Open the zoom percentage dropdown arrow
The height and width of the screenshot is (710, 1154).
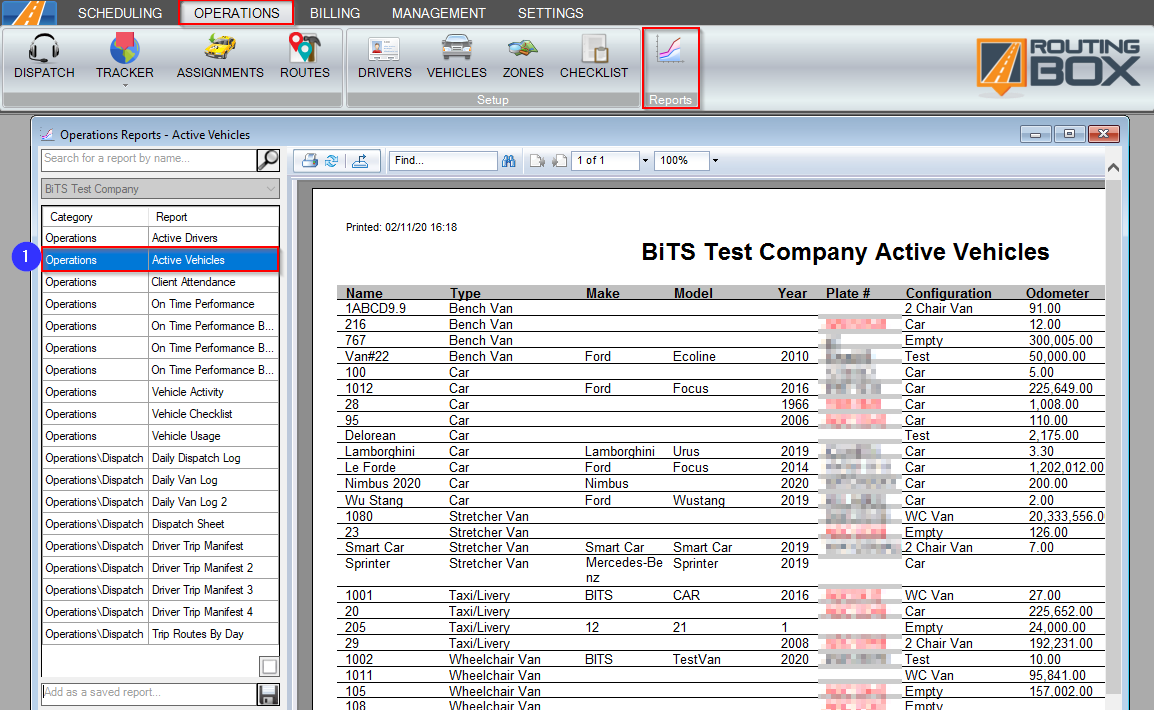click(715, 160)
